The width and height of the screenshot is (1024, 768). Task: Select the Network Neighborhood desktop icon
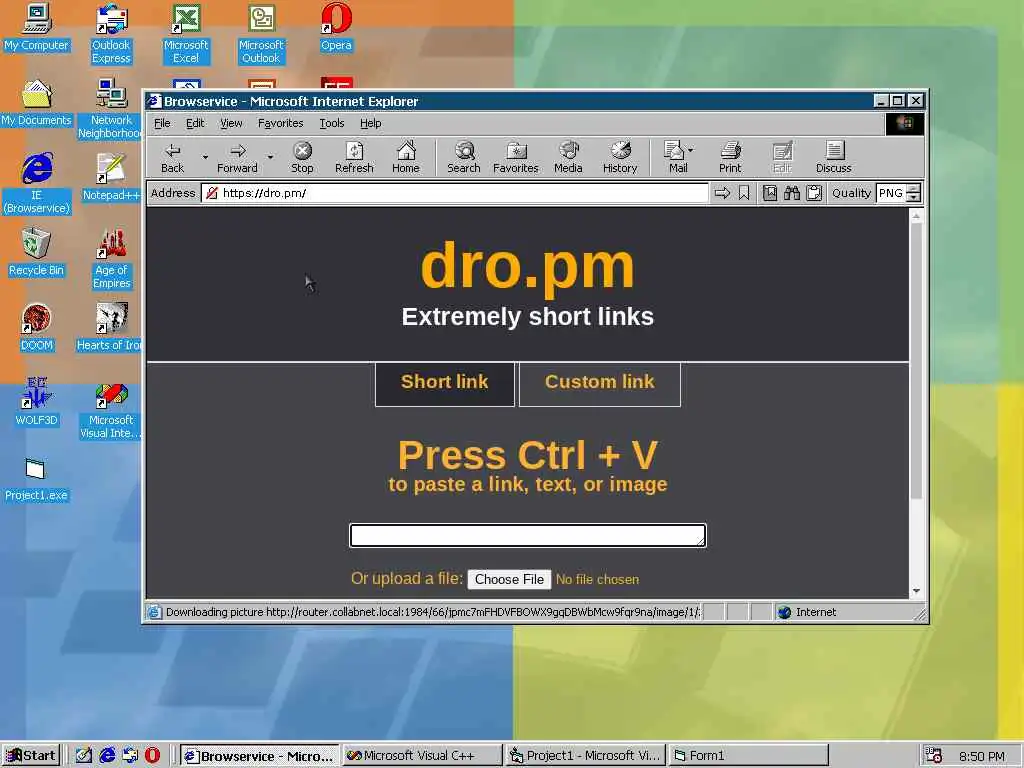[111, 109]
